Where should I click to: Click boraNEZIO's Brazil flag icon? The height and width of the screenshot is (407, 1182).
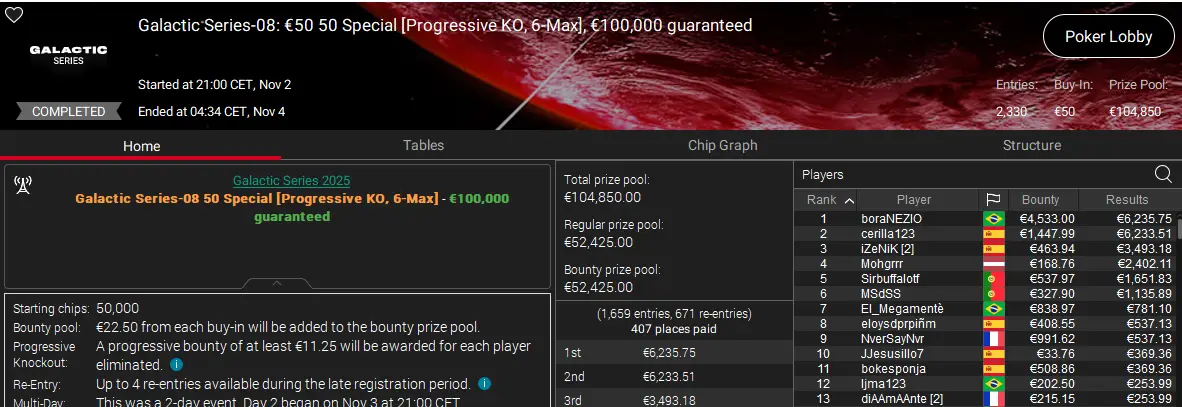[x=993, y=219]
